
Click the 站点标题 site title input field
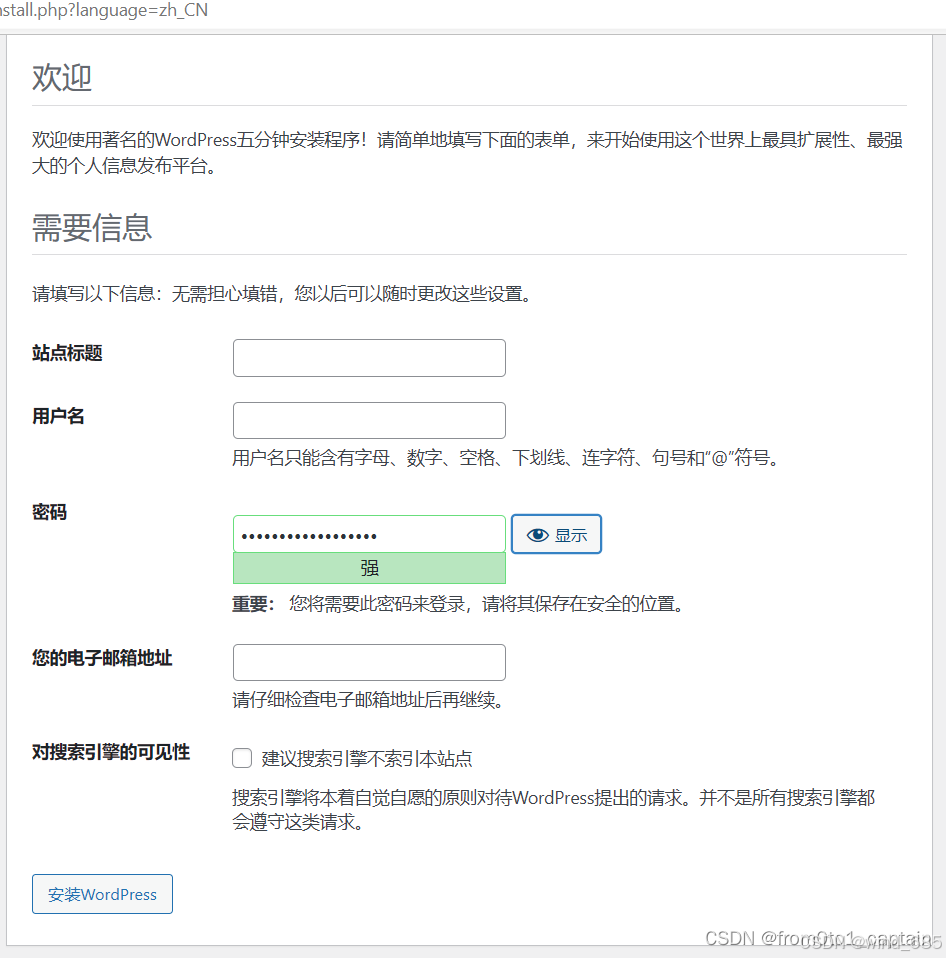point(369,358)
